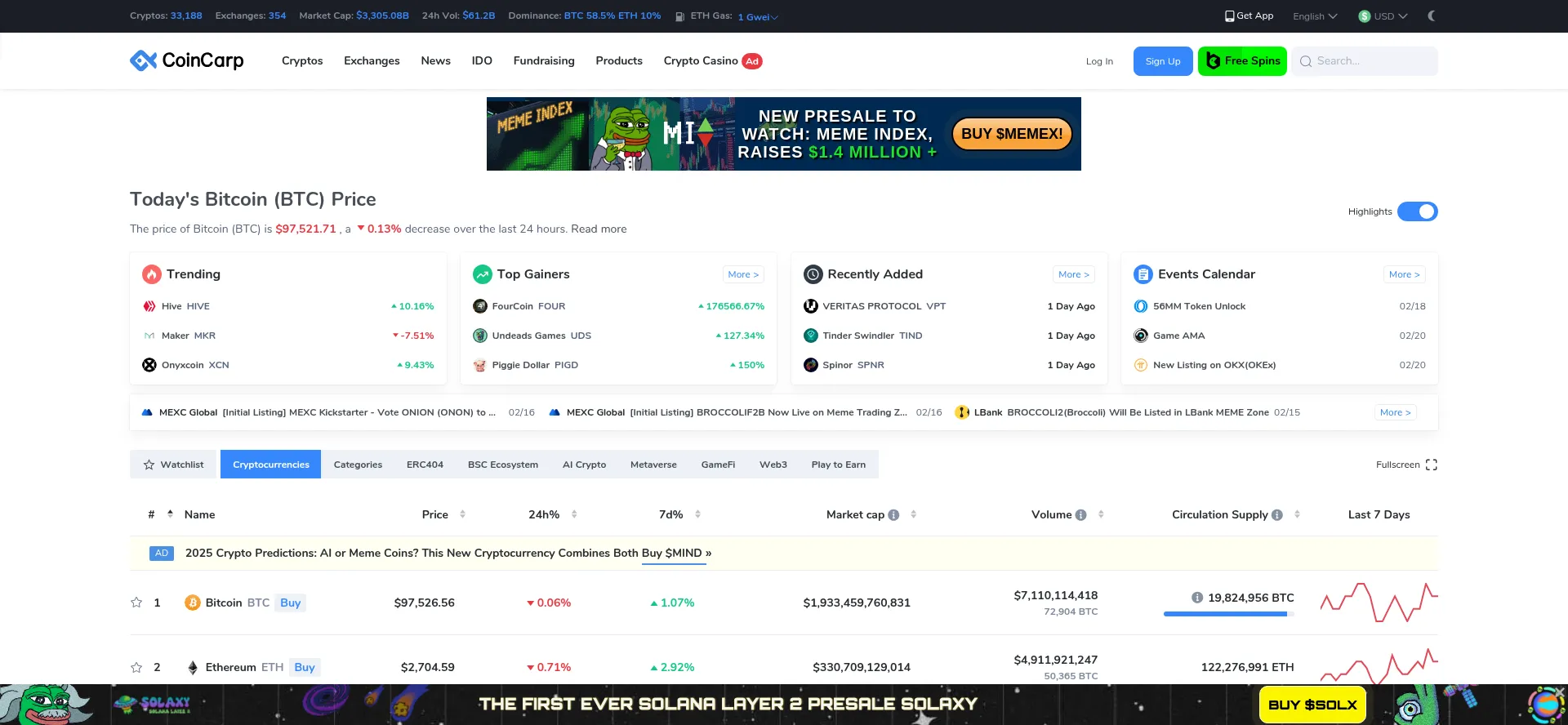1568x725 pixels.
Task: Click the Top Gainers chart icon
Action: [482, 274]
